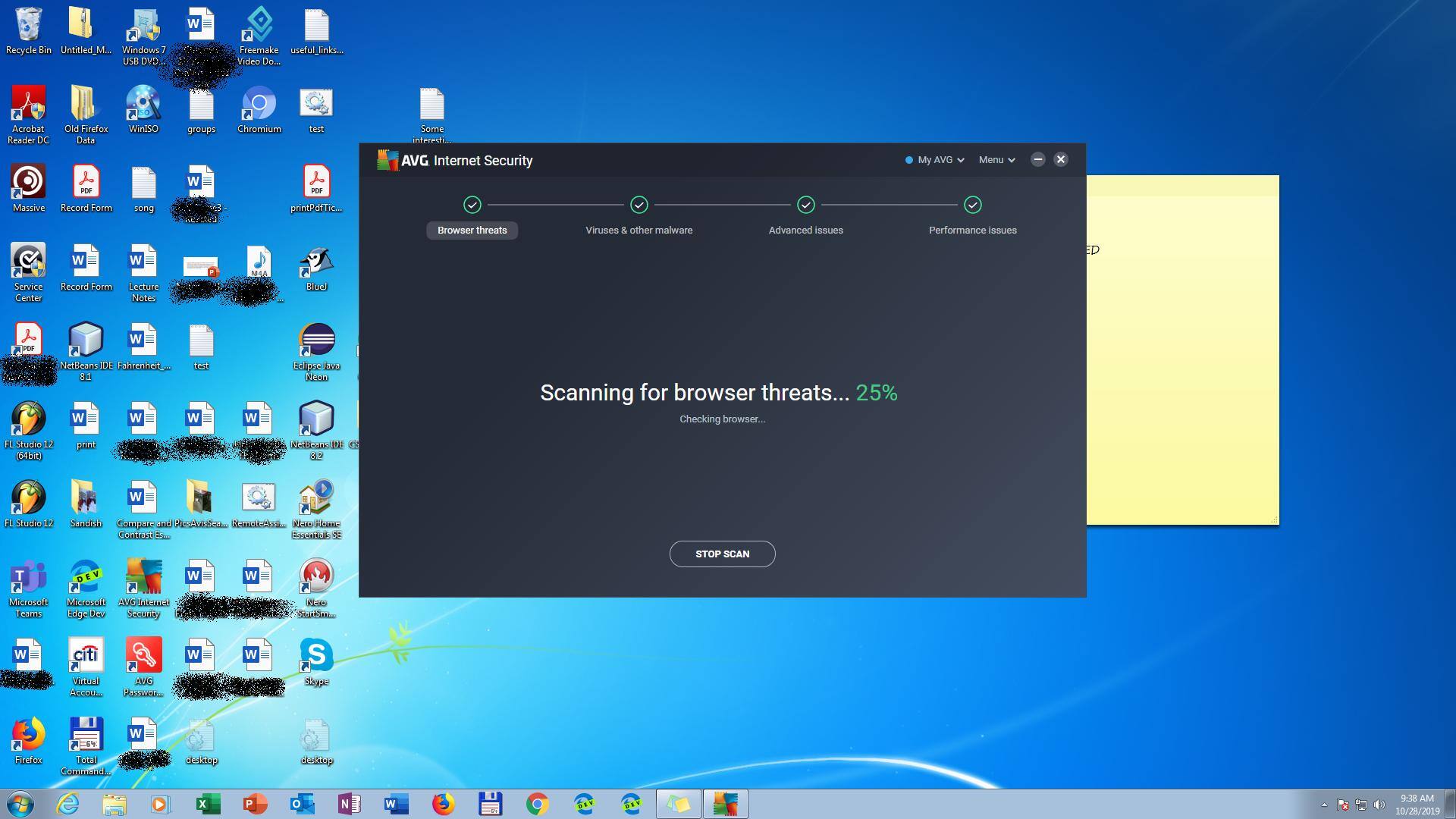Viewport: 1456px width, 819px height.
Task: Expand the My AVG dropdown
Action: 935,160
